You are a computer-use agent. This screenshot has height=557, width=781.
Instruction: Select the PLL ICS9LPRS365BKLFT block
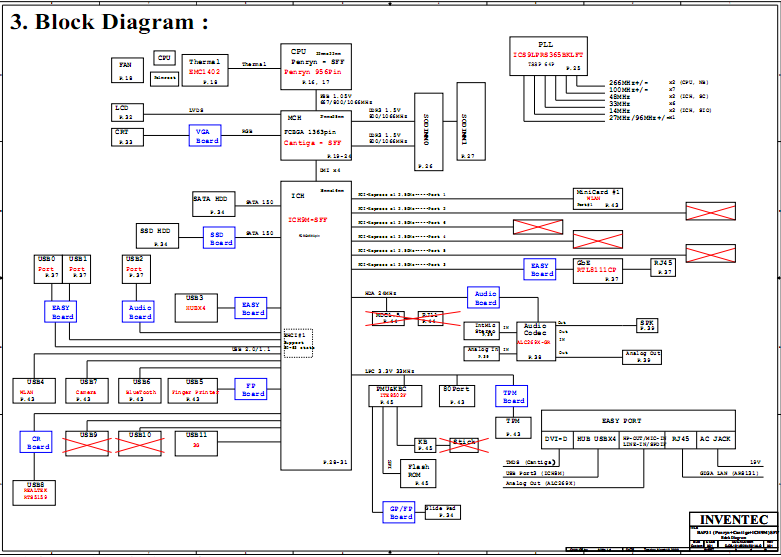pyautogui.click(x=548, y=56)
